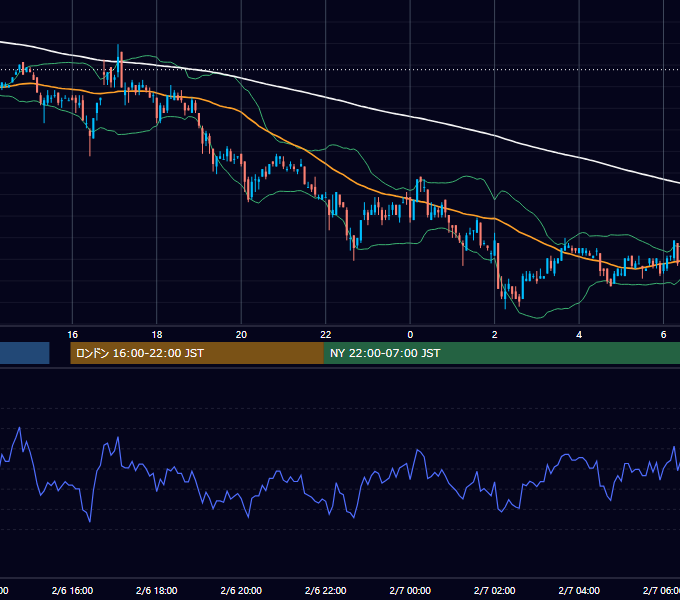Screen dimensions: 680x600
Task: Click the 2/6 18:00 time label
Action: pyautogui.click(x=157, y=590)
